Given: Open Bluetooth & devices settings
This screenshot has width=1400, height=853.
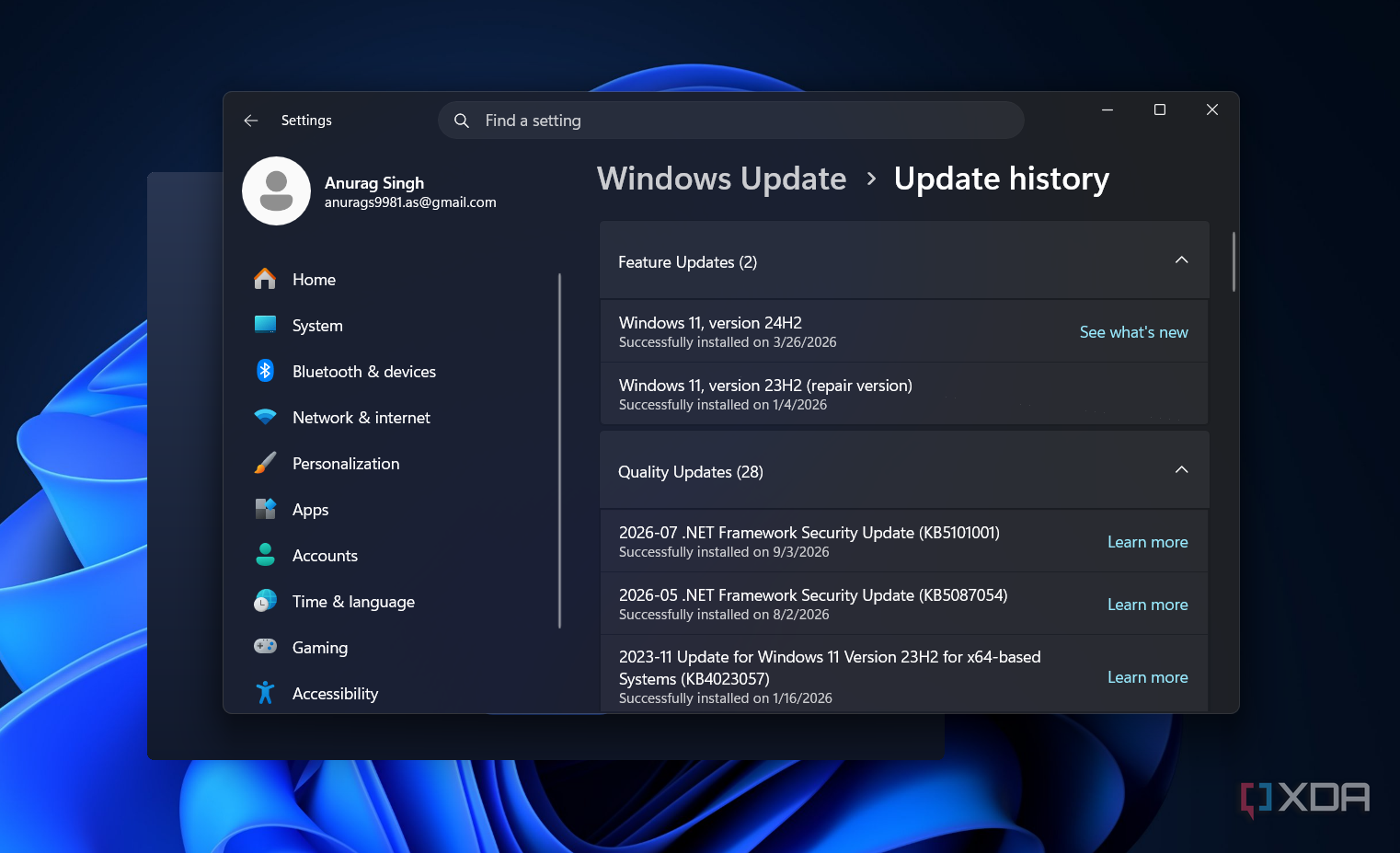Looking at the screenshot, I should pos(364,372).
